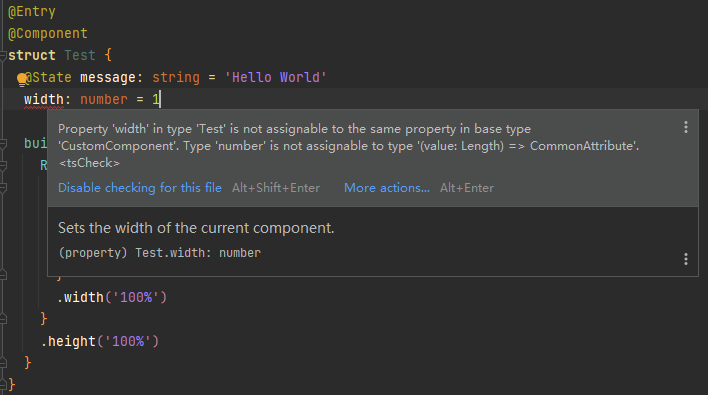Click the yellow lightbulb quick-fix icon
The height and width of the screenshot is (395, 708).
coord(21,80)
